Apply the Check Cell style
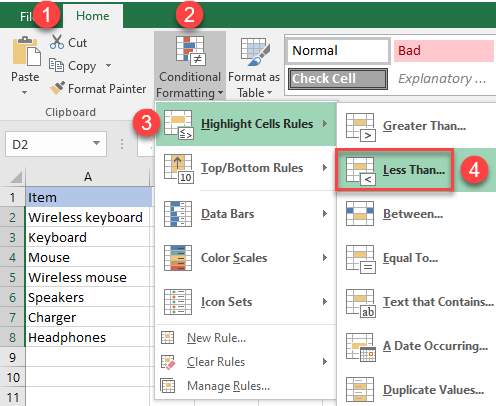This screenshot has height=406, width=496. [x=338, y=79]
